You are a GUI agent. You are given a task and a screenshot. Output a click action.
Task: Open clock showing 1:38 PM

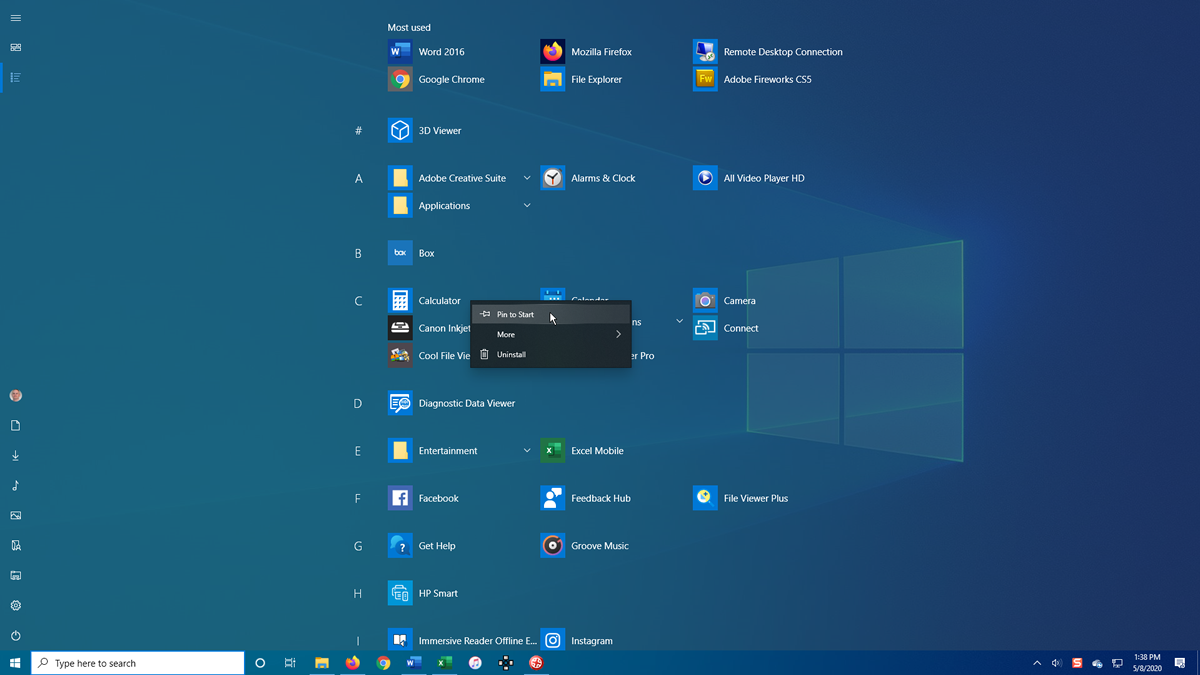(x=1146, y=663)
